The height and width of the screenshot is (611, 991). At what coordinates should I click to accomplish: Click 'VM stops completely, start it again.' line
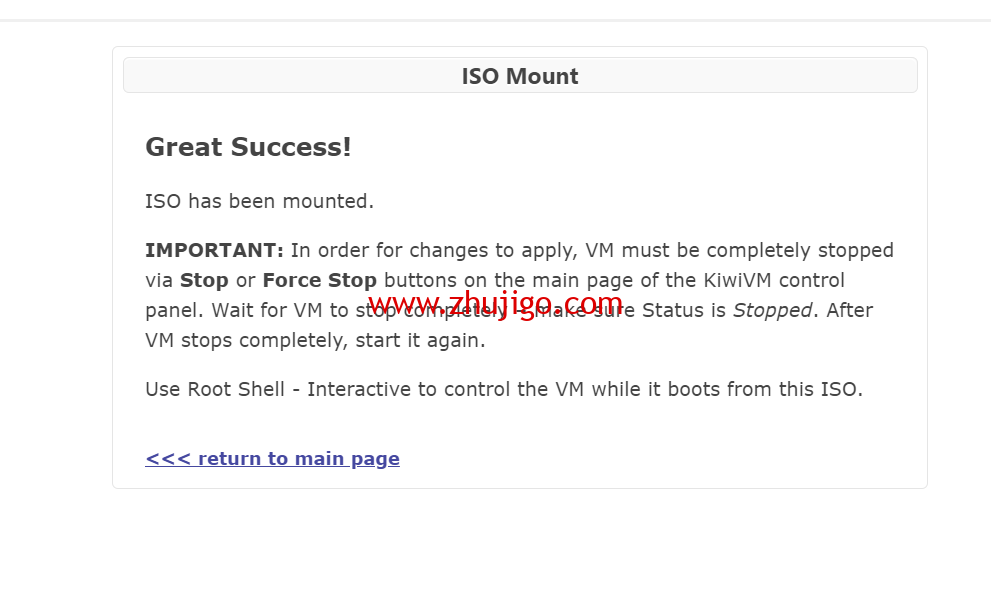click(315, 341)
